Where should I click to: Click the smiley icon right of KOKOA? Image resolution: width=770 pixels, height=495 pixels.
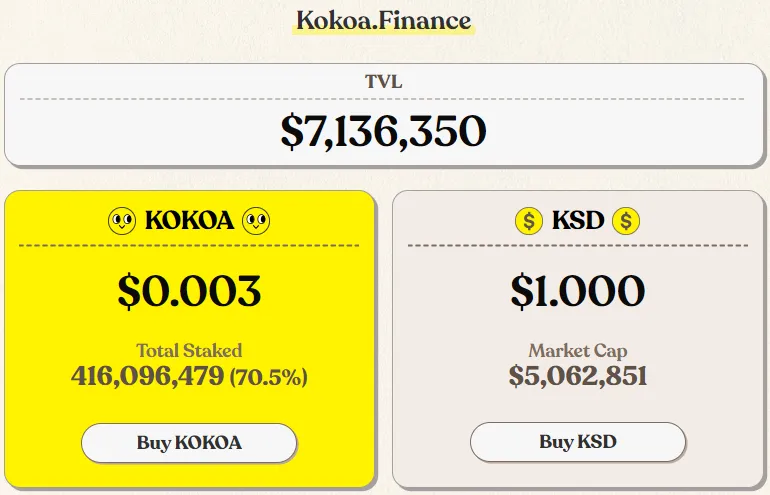256,220
